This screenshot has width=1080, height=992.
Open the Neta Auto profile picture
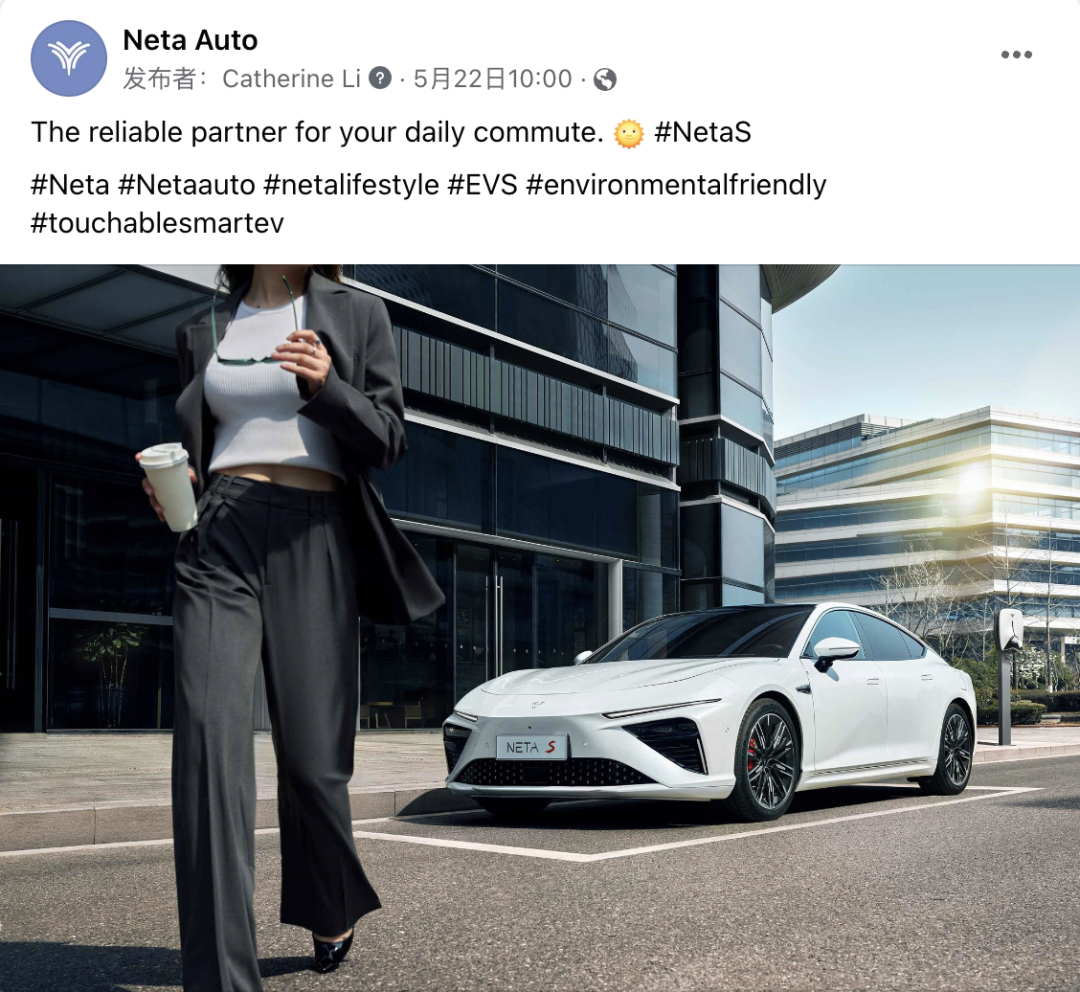[69, 58]
